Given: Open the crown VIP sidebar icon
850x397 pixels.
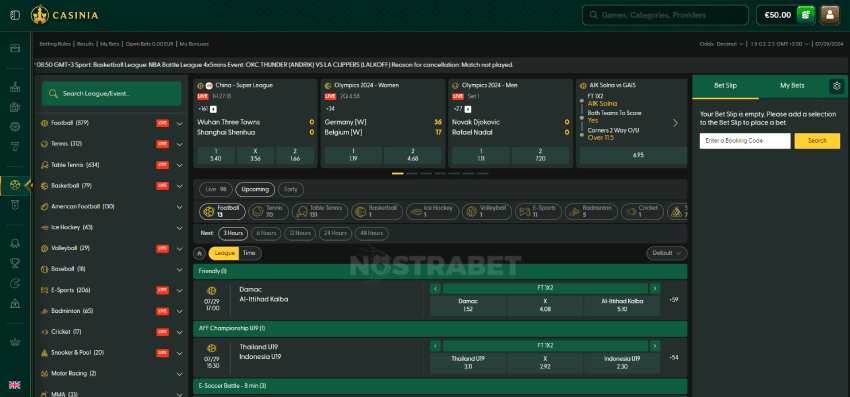Looking at the screenshot, I should (15, 342).
